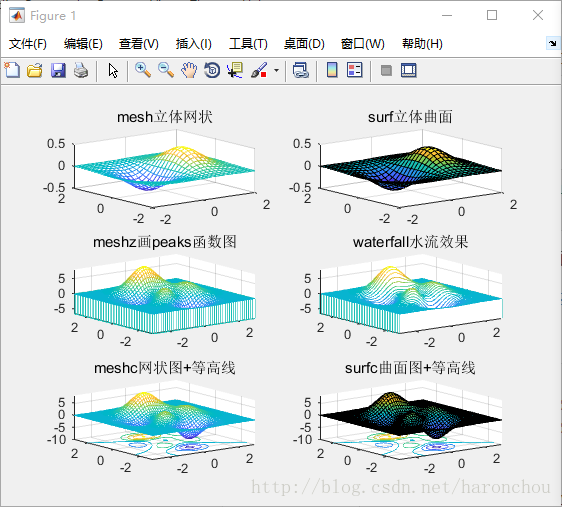Viewport: 562px width, 507px height.
Task: Print the figure with the printer icon
Action: (x=81, y=70)
